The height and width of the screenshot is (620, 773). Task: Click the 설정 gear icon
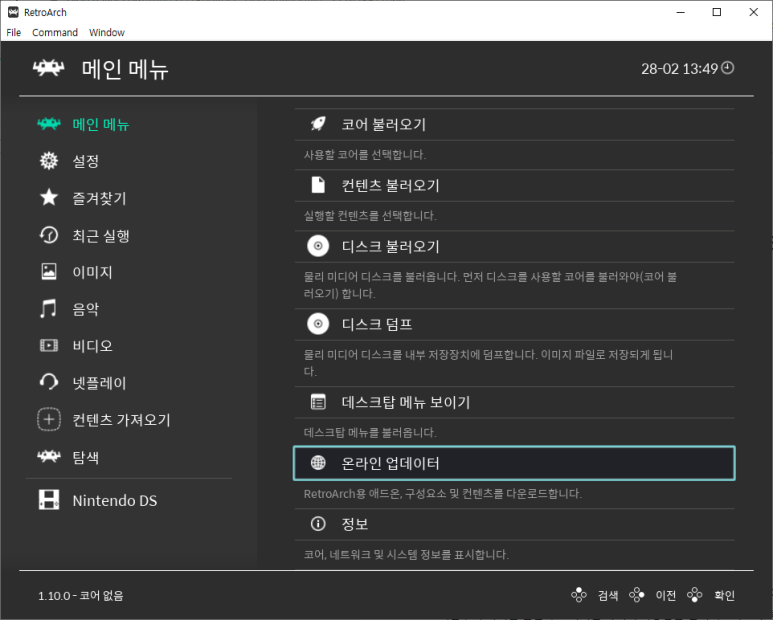[49, 161]
